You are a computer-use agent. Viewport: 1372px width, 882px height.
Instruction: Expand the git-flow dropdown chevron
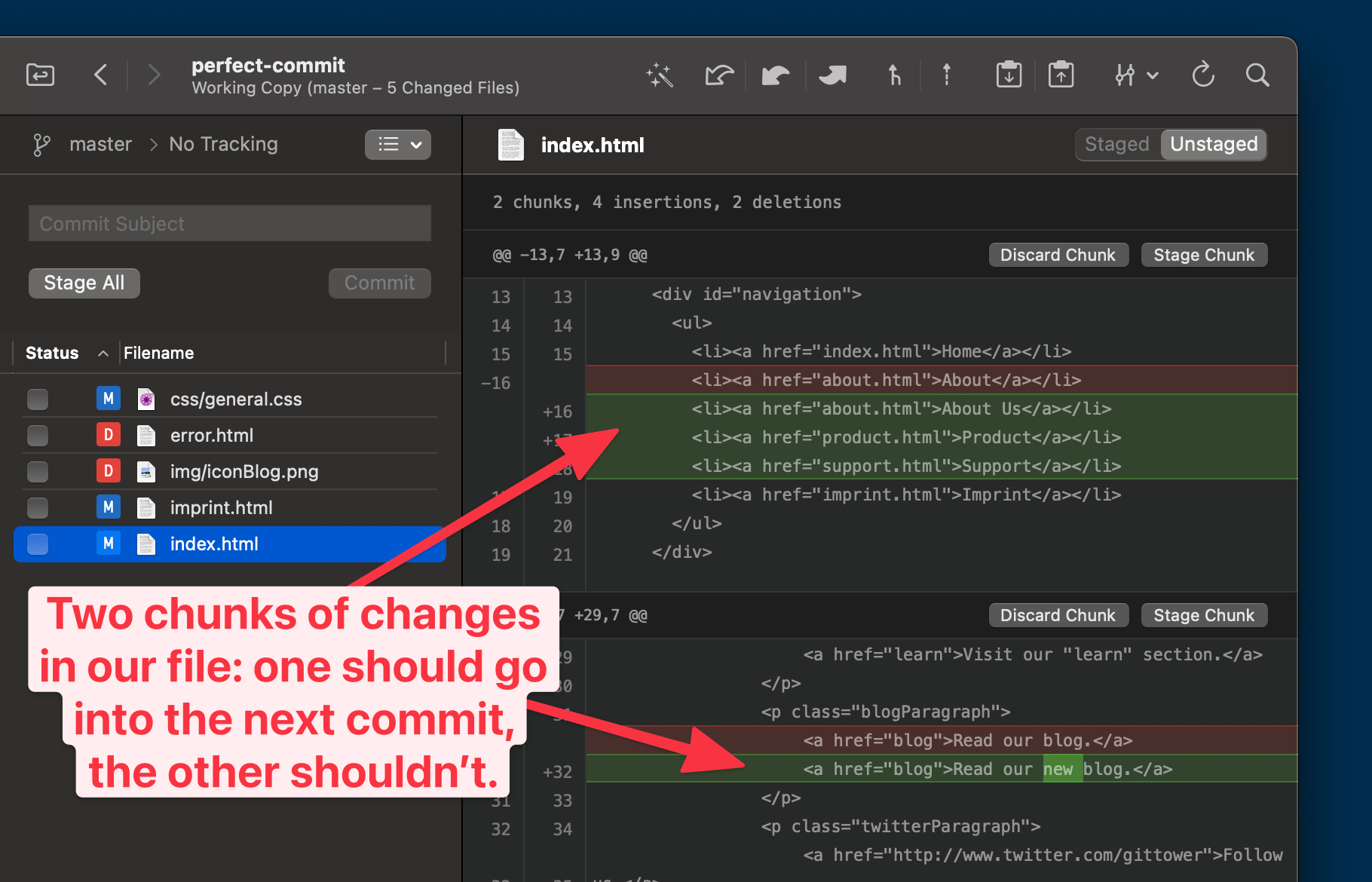1153,75
